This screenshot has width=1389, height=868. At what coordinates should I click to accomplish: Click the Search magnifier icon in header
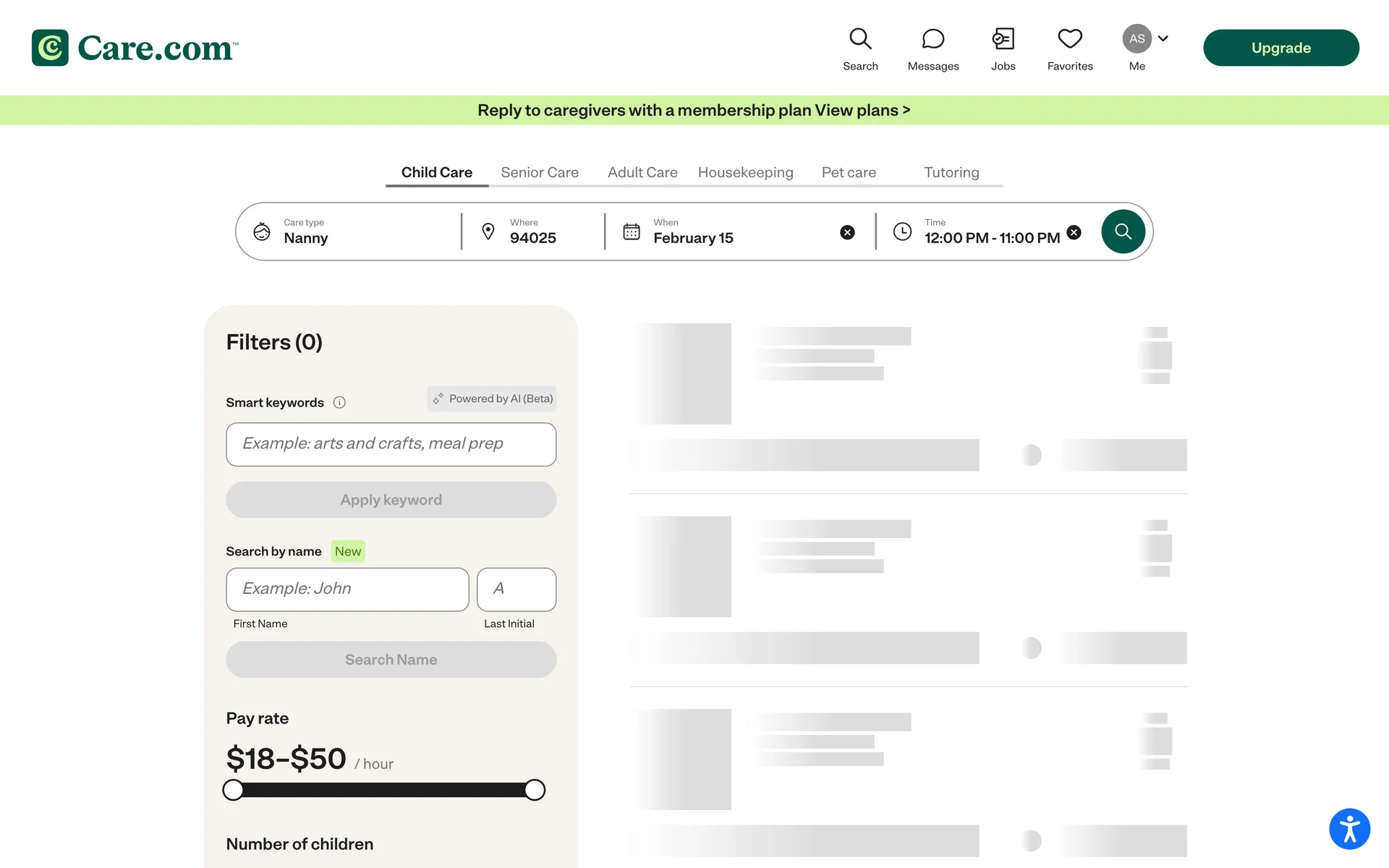click(x=860, y=39)
